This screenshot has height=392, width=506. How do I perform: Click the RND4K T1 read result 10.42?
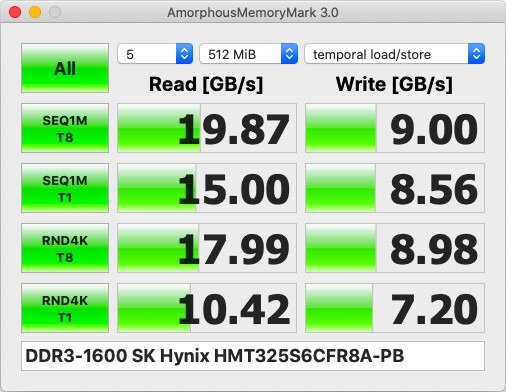tap(207, 308)
